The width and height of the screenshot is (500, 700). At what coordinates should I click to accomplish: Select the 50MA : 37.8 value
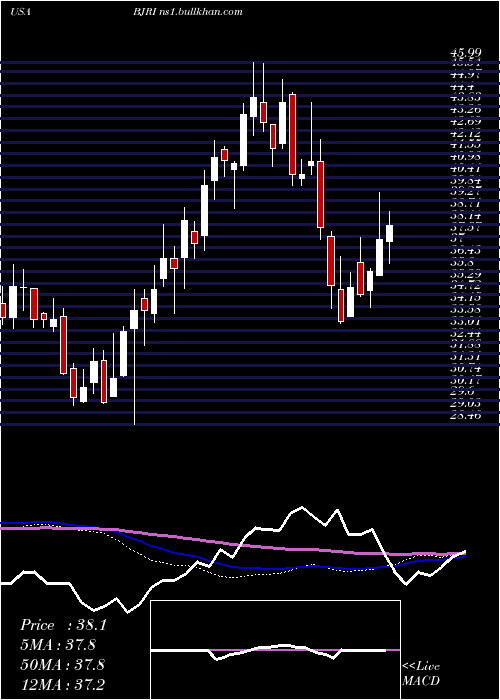coord(62,664)
